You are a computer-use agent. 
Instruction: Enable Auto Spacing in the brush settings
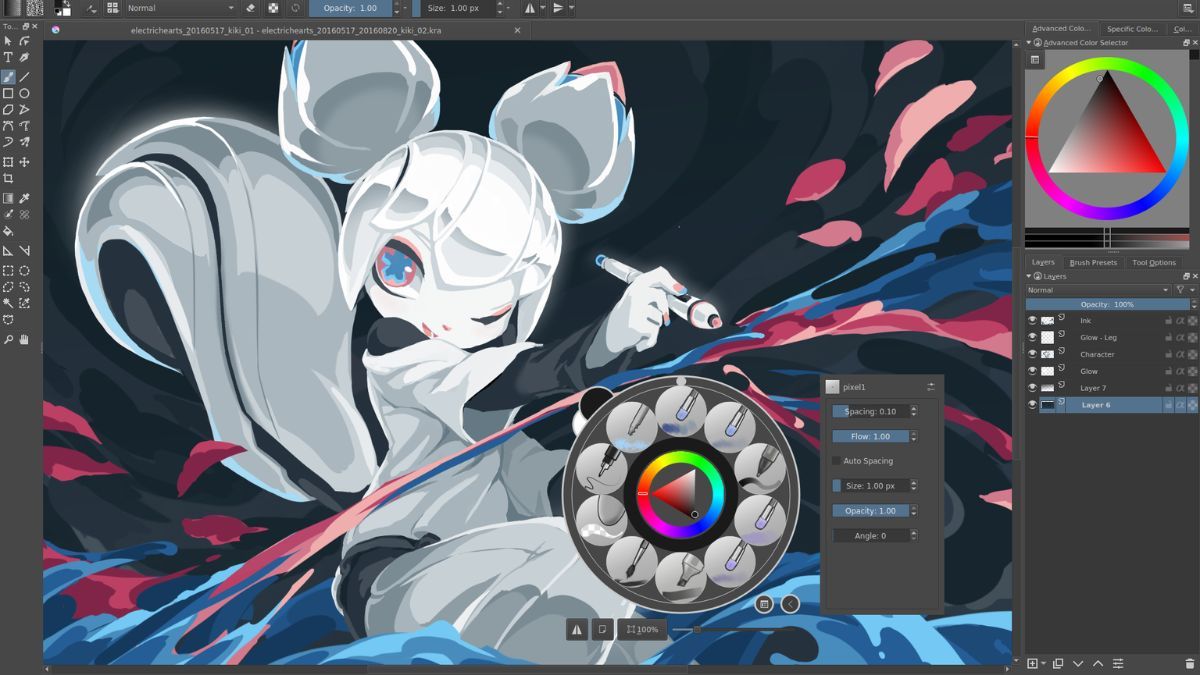pos(837,460)
